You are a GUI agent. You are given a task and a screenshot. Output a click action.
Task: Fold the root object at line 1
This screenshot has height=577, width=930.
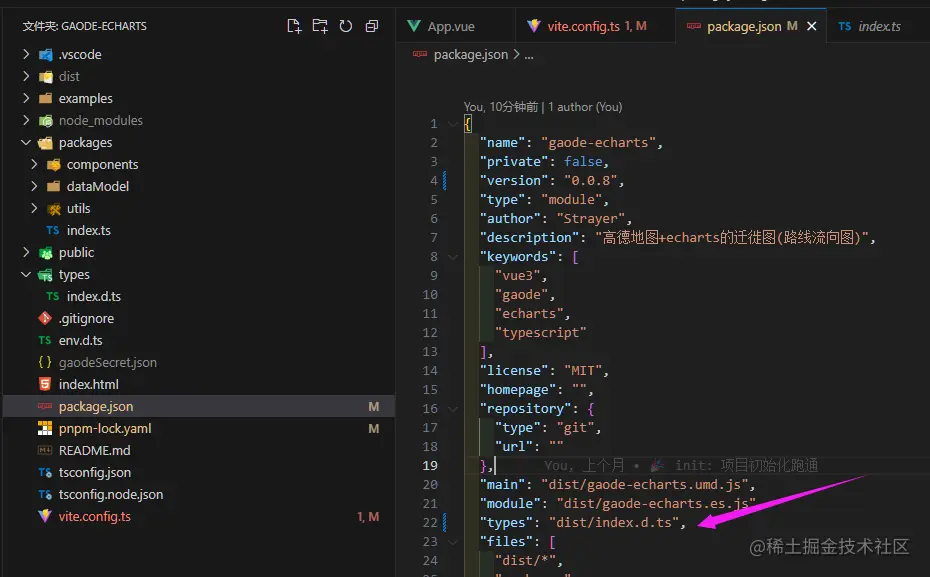point(453,124)
